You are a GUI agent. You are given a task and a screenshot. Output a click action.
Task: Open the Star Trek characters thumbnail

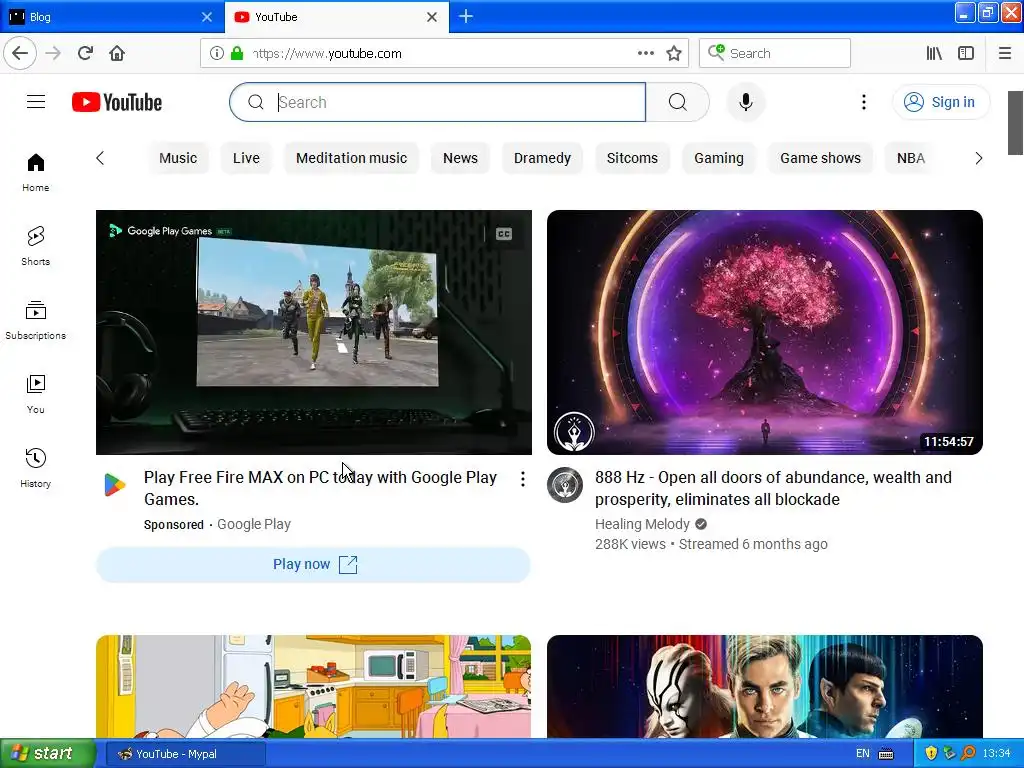point(765,686)
